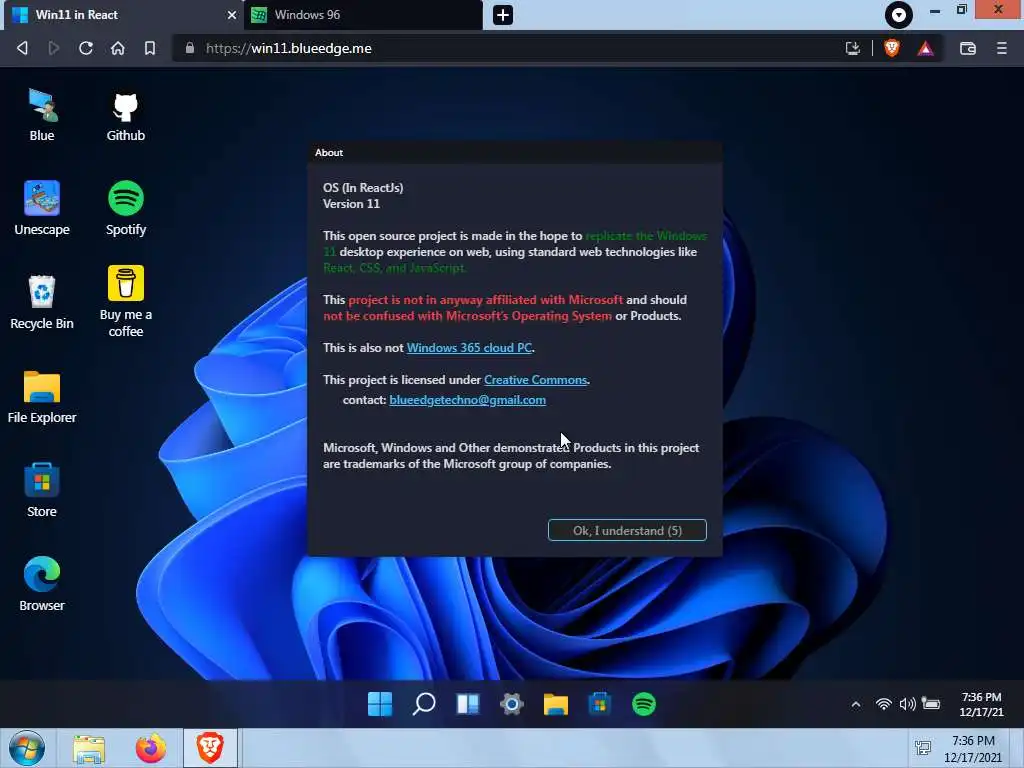The width and height of the screenshot is (1024, 768).
Task: Click the browser forward arrow
Action: [x=54, y=48]
